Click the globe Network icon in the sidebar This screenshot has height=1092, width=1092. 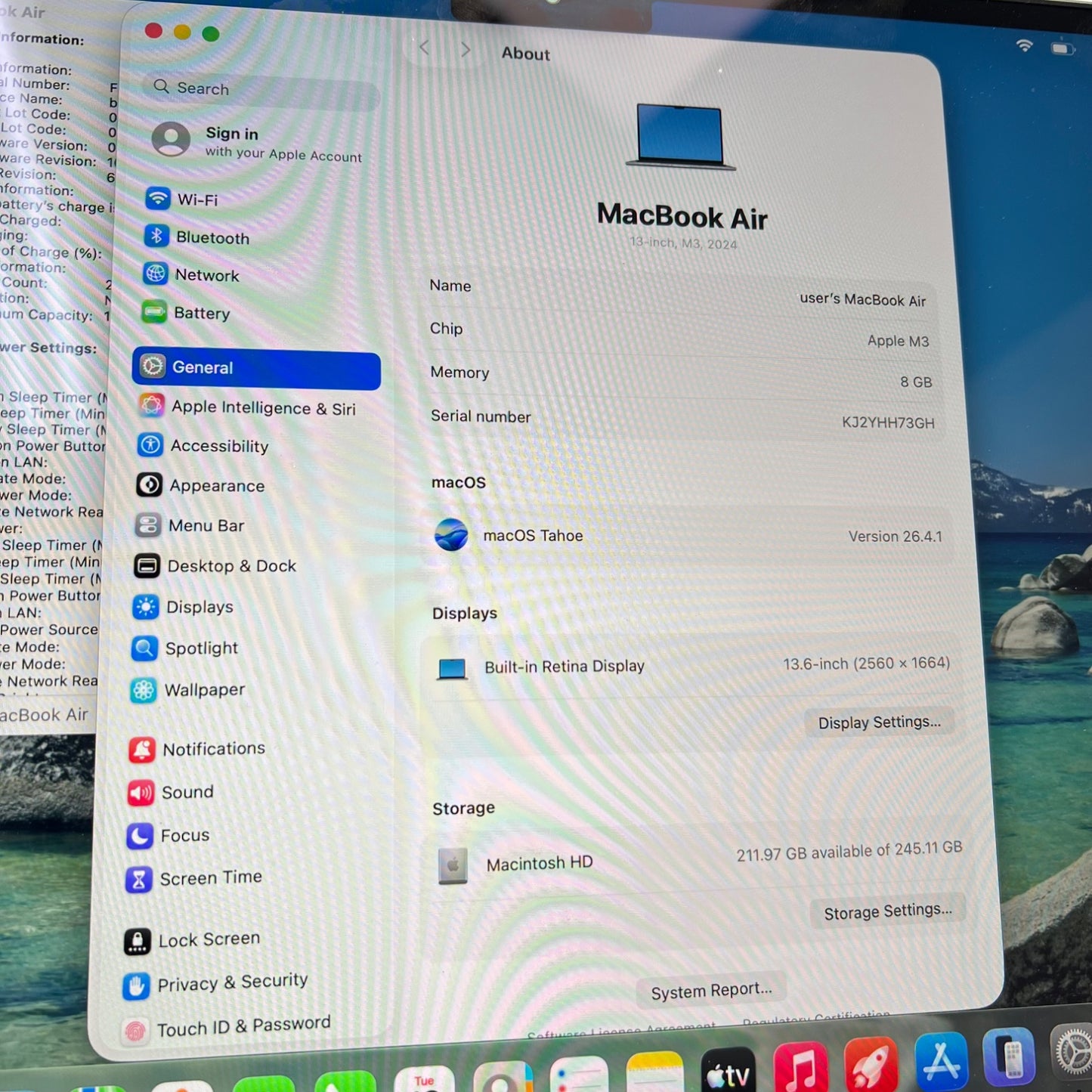pyautogui.click(x=155, y=274)
